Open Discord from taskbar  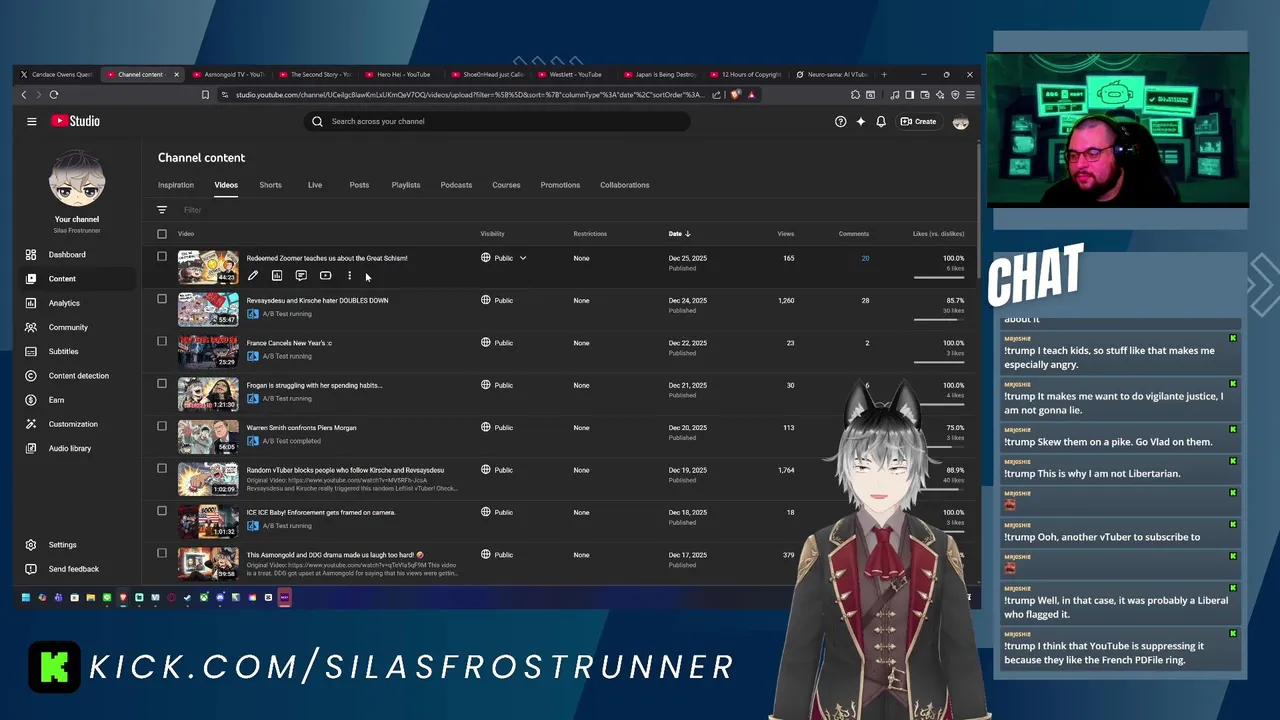[x=220, y=597]
